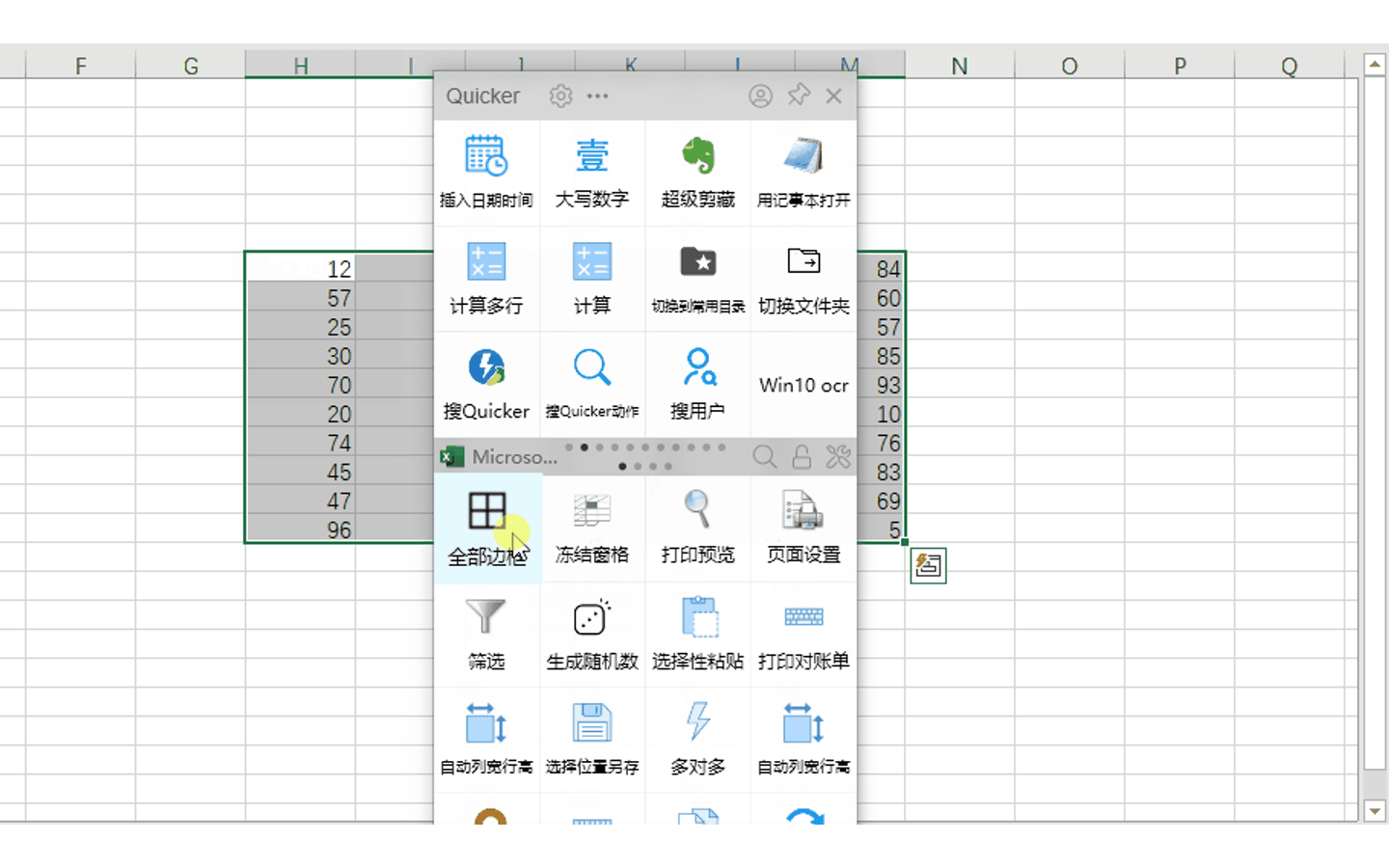Select cell containing 76 in column M
The width and height of the screenshot is (1389, 868).
(x=881, y=443)
